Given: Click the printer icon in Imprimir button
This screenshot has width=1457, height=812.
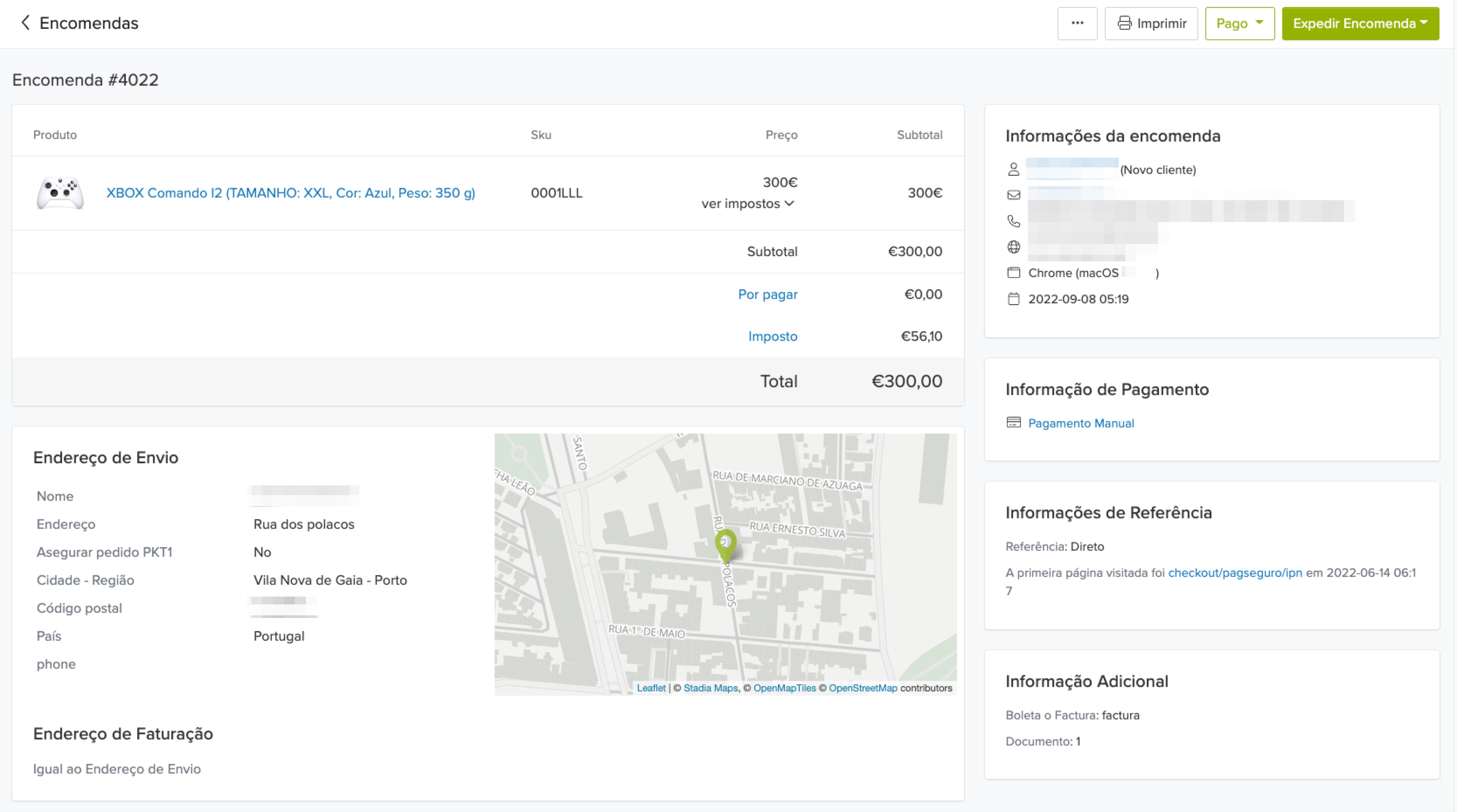Looking at the screenshot, I should click(1124, 23).
